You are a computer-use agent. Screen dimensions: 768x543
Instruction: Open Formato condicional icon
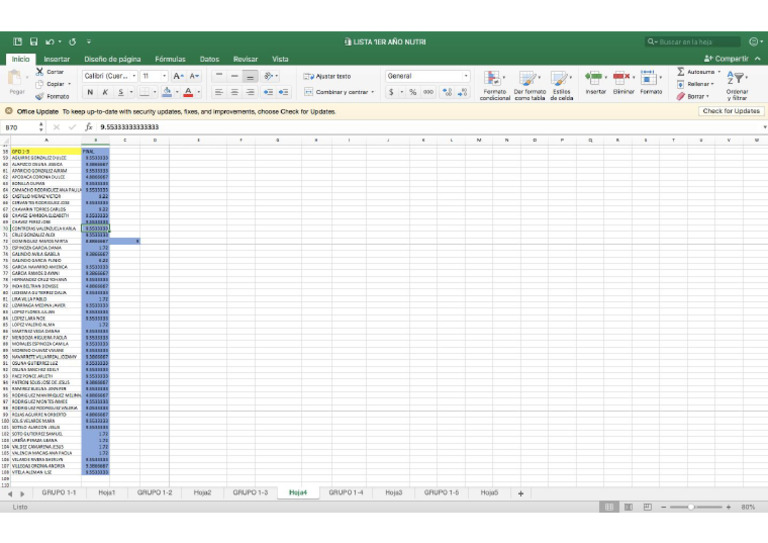point(494,79)
